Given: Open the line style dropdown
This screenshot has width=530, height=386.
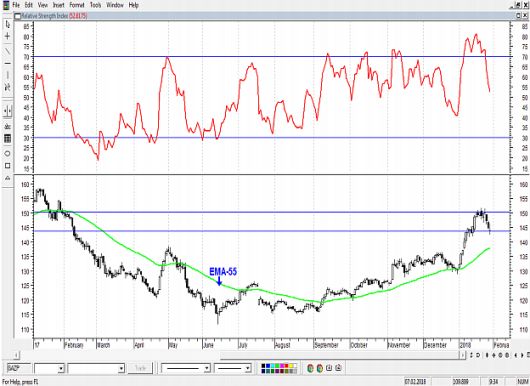Looking at the screenshot, I should pos(207,368).
